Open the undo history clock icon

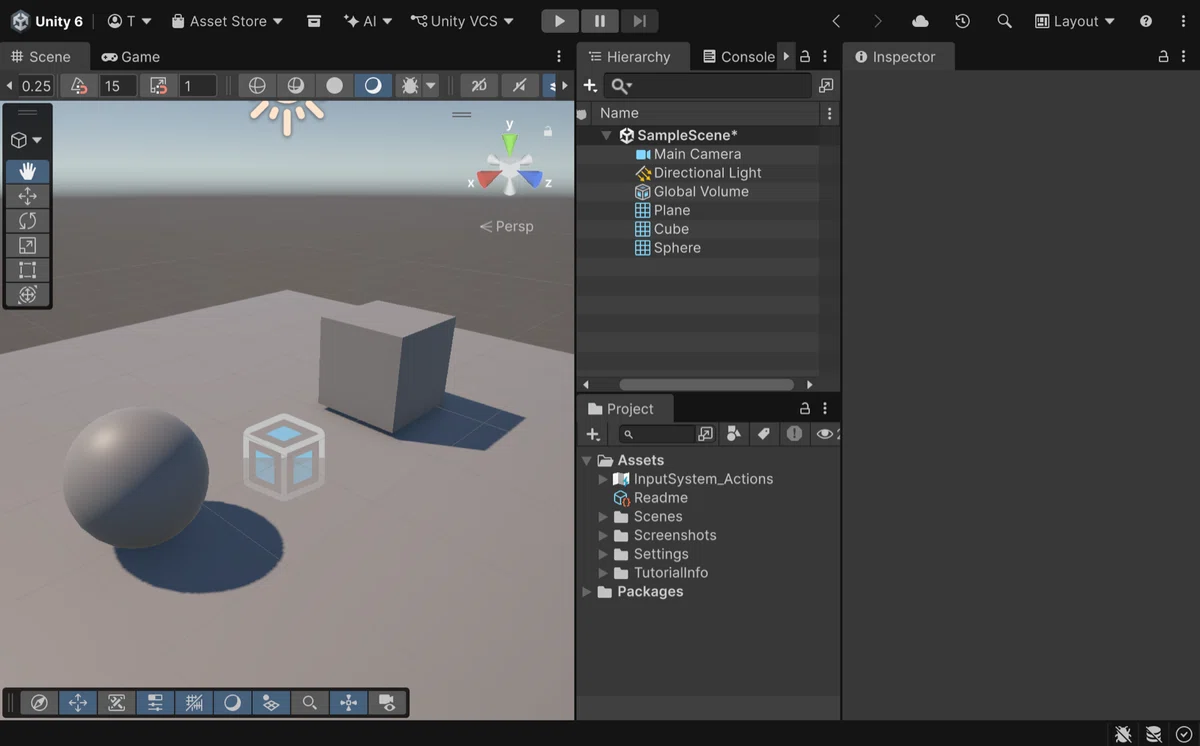(962, 21)
